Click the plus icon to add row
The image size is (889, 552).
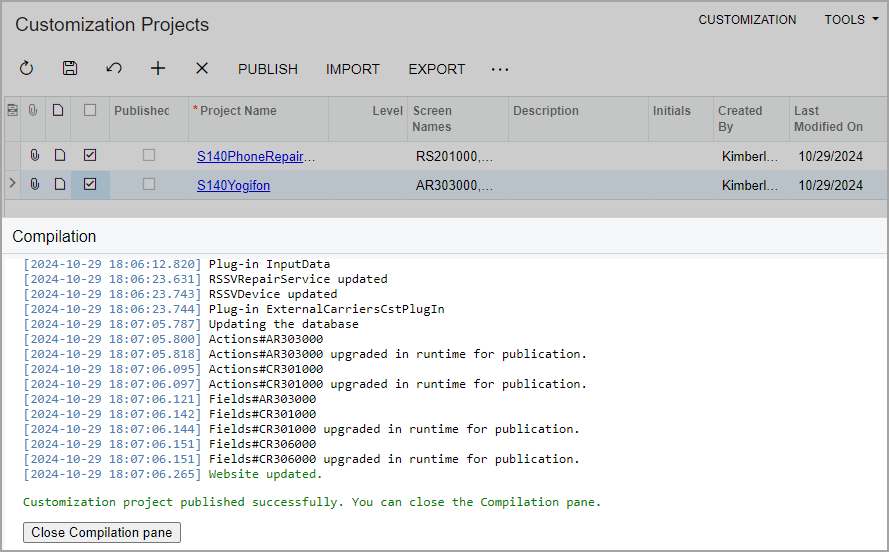158,69
